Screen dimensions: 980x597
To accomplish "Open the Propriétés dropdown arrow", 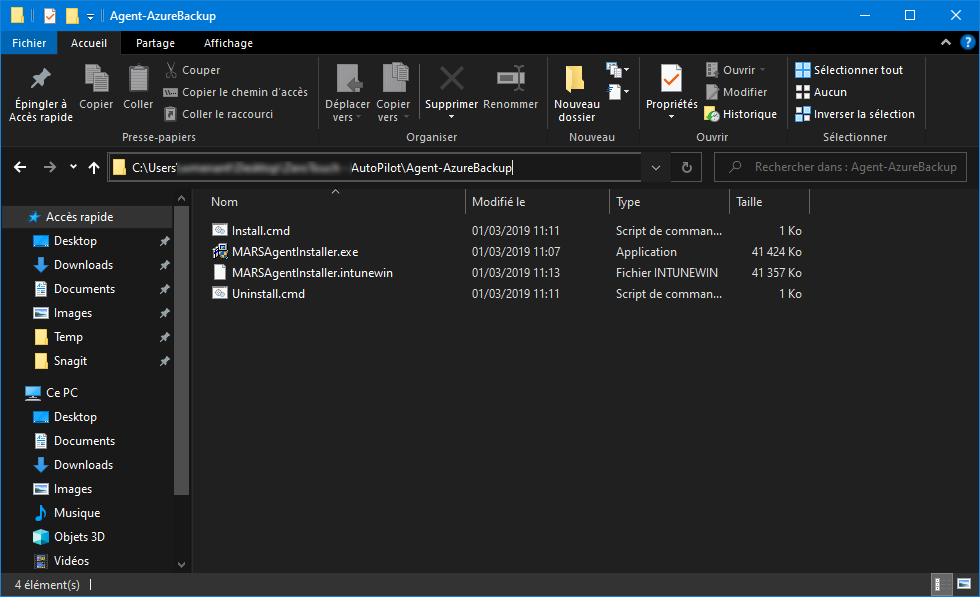I will [671, 117].
